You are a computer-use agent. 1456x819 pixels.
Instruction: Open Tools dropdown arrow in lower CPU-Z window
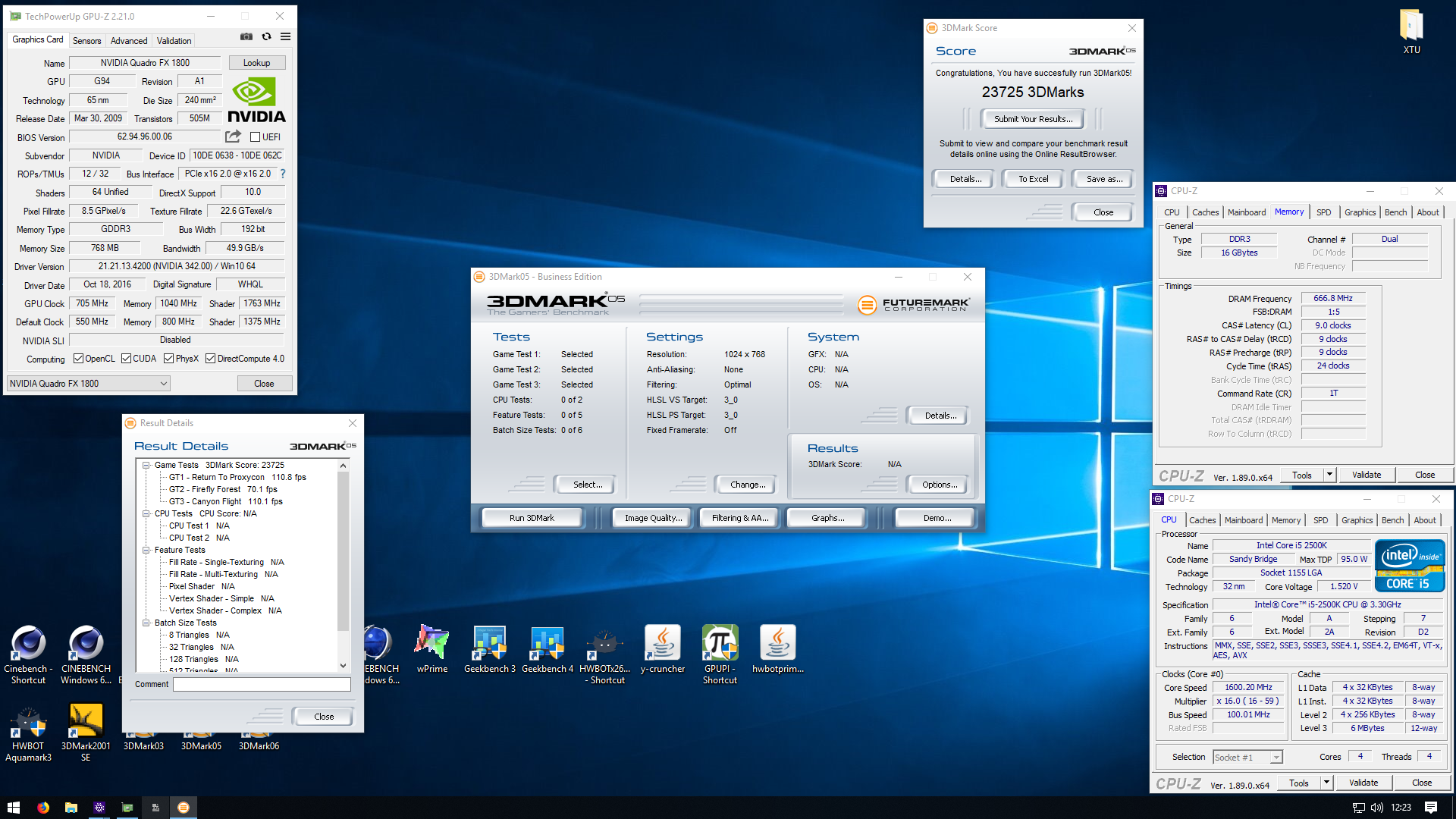click(1326, 783)
